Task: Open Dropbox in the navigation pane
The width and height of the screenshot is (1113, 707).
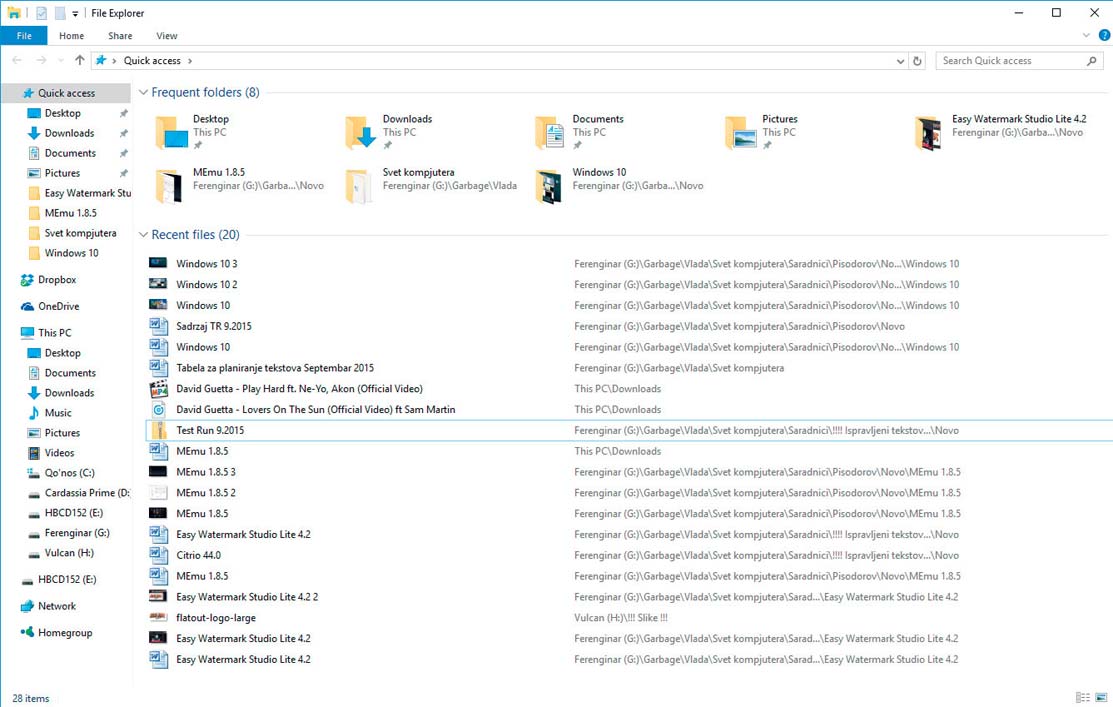Action: coord(57,280)
